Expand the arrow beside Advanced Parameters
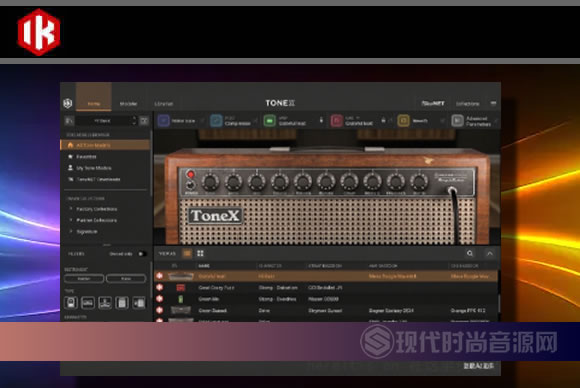This screenshot has height=388, width=580. point(496,121)
